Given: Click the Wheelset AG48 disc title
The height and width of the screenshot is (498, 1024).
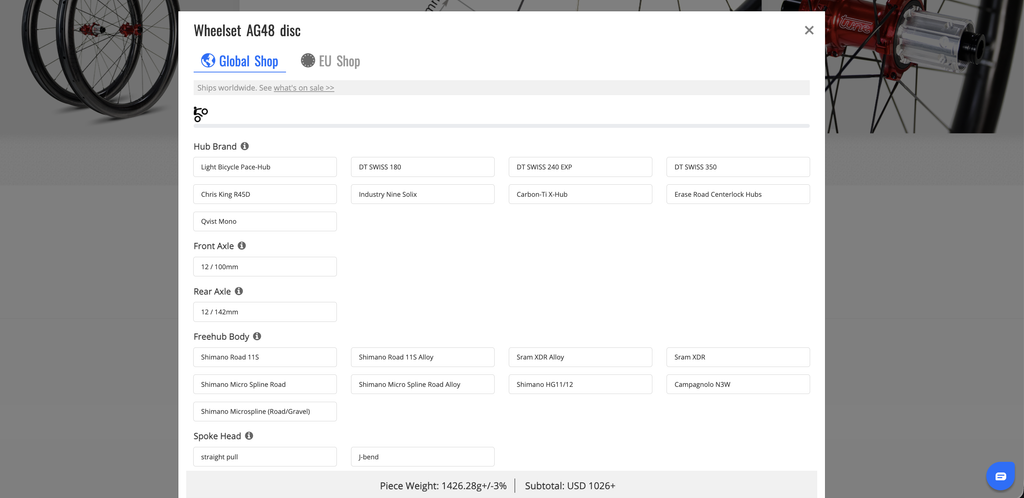Looking at the screenshot, I should point(247,31).
